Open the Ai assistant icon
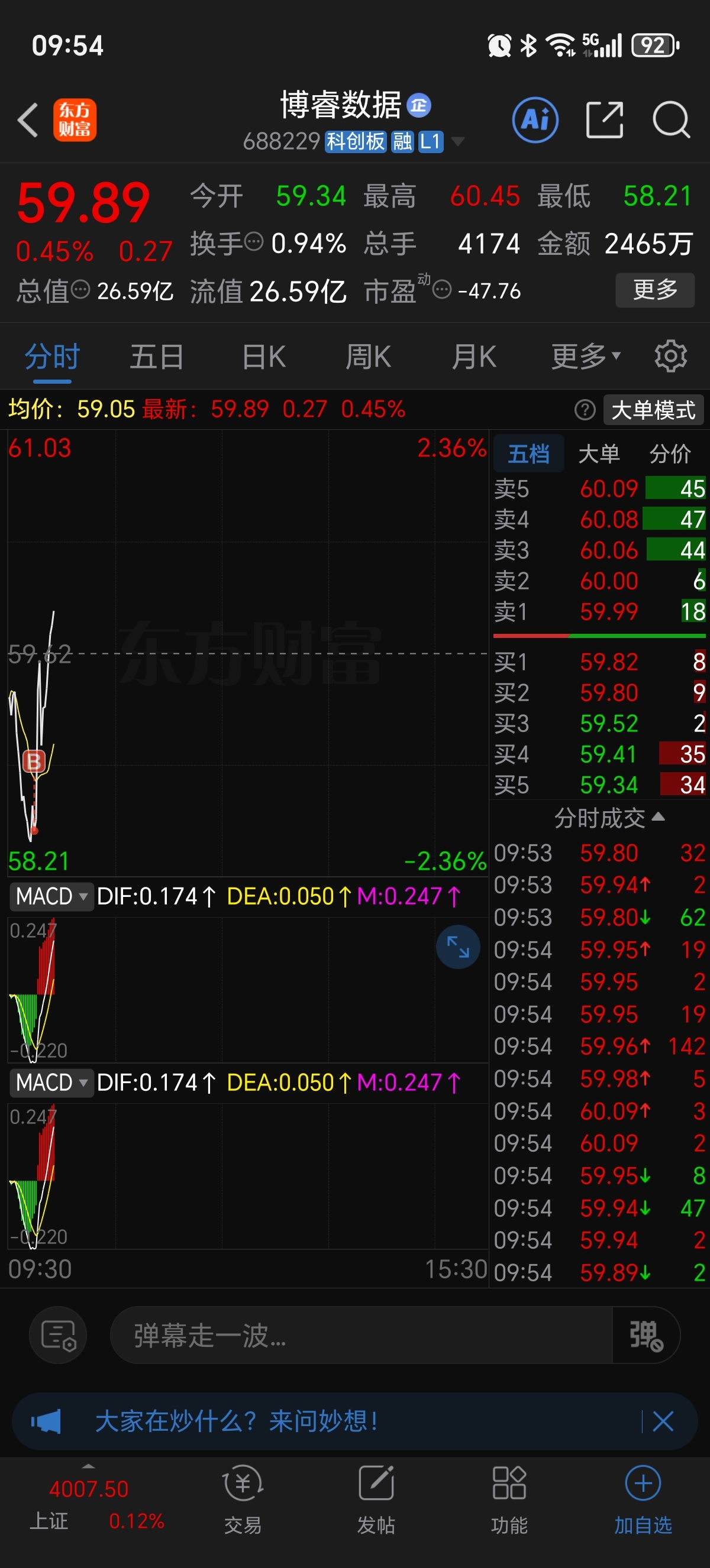This screenshot has height=1568, width=710. (535, 119)
